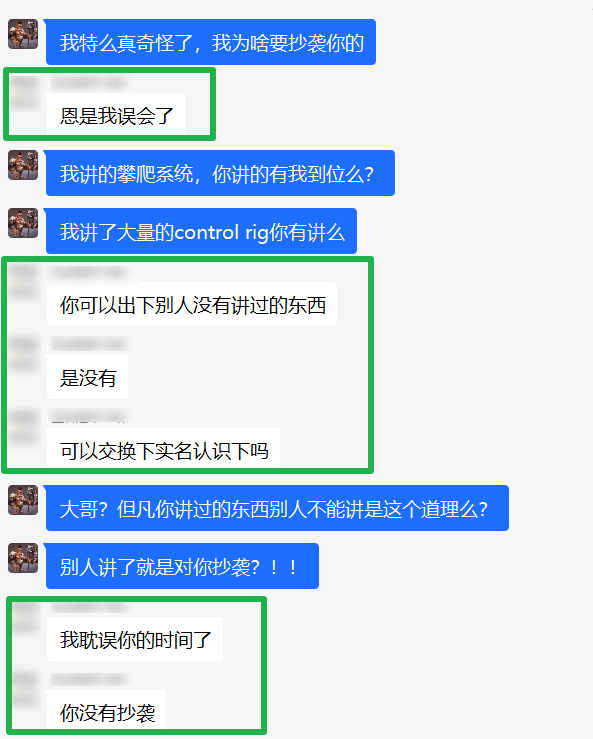Click message 可以交换下实名认识下吗
The height and width of the screenshot is (739, 593).
click(163, 449)
